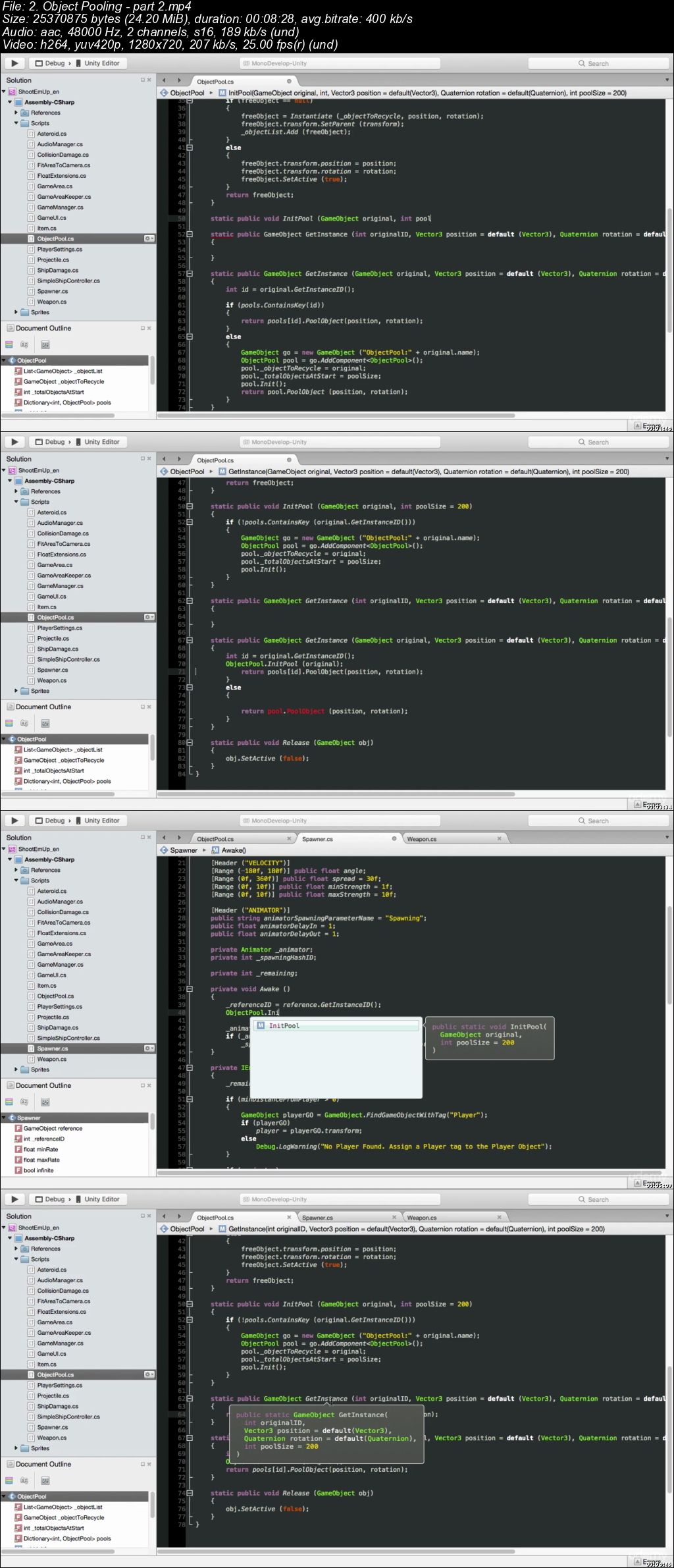This screenshot has width=674, height=1568.
Task: Auto-hide the Solution pad in the third frame
Action: [x=142, y=837]
